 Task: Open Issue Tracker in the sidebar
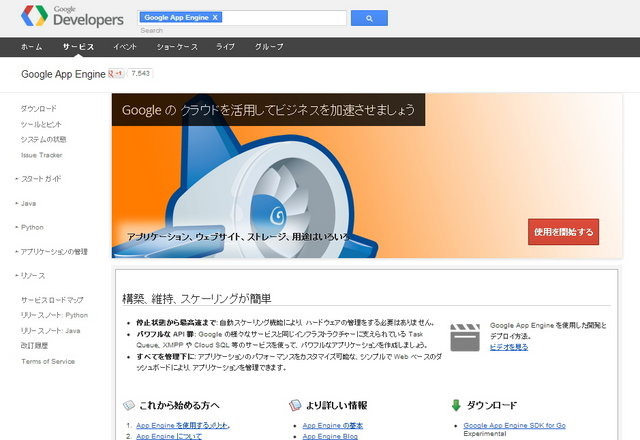42,155
